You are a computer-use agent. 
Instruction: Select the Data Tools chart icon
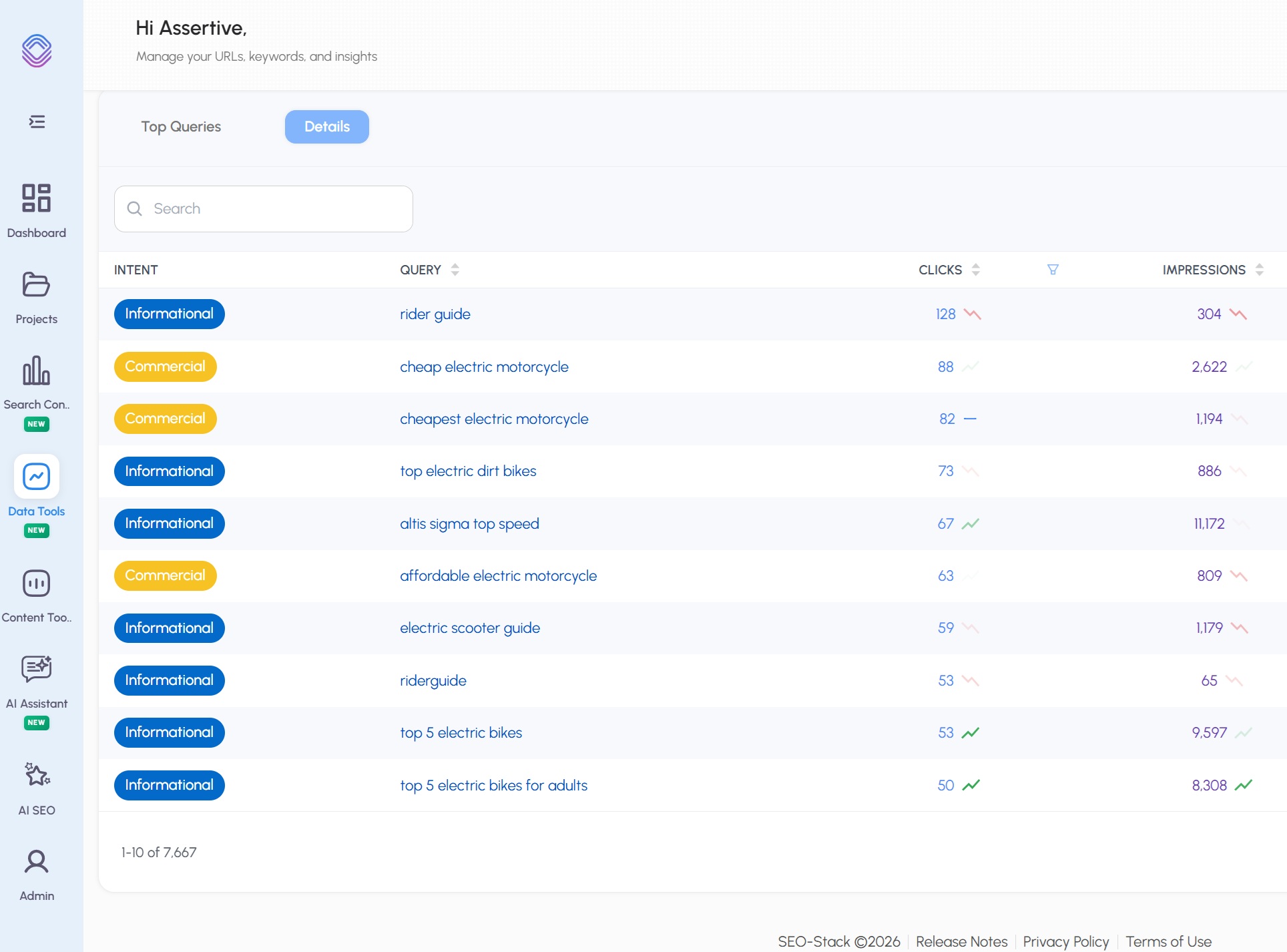[37, 477]
